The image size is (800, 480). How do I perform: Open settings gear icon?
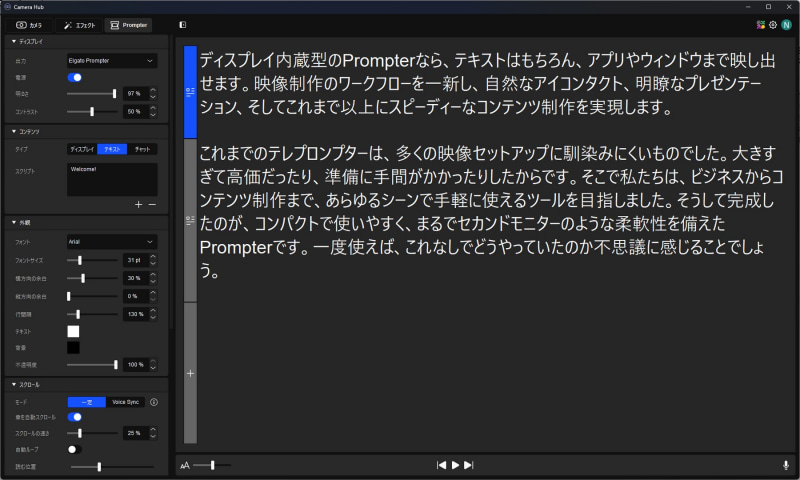coord(773,24)
